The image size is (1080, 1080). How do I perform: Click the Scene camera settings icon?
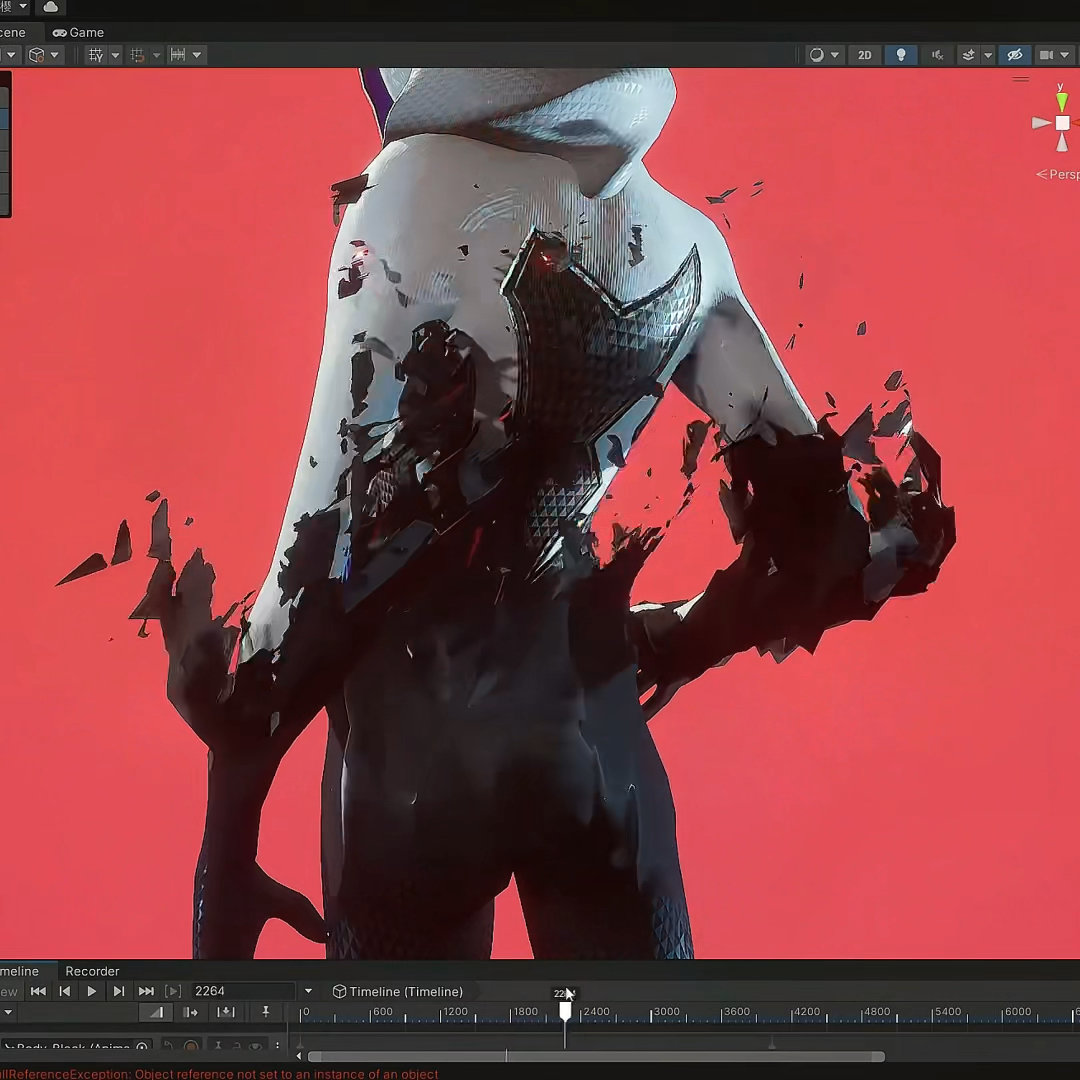click(x=1046, y=55)
